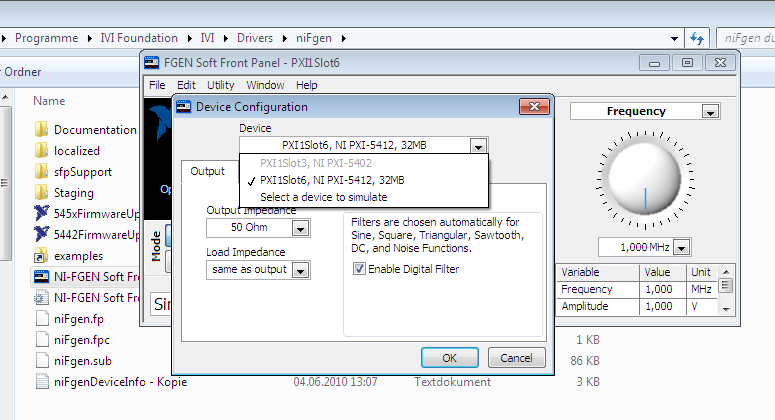Screen dimensions: 775x420
Task: Click the Amplitude row label
Action: tap(585, 306)
